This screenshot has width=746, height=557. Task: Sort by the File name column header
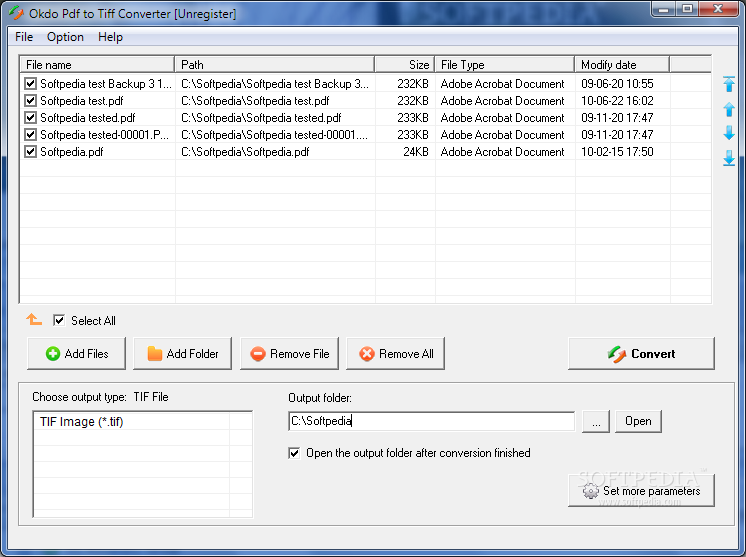[x=97, y=65]
